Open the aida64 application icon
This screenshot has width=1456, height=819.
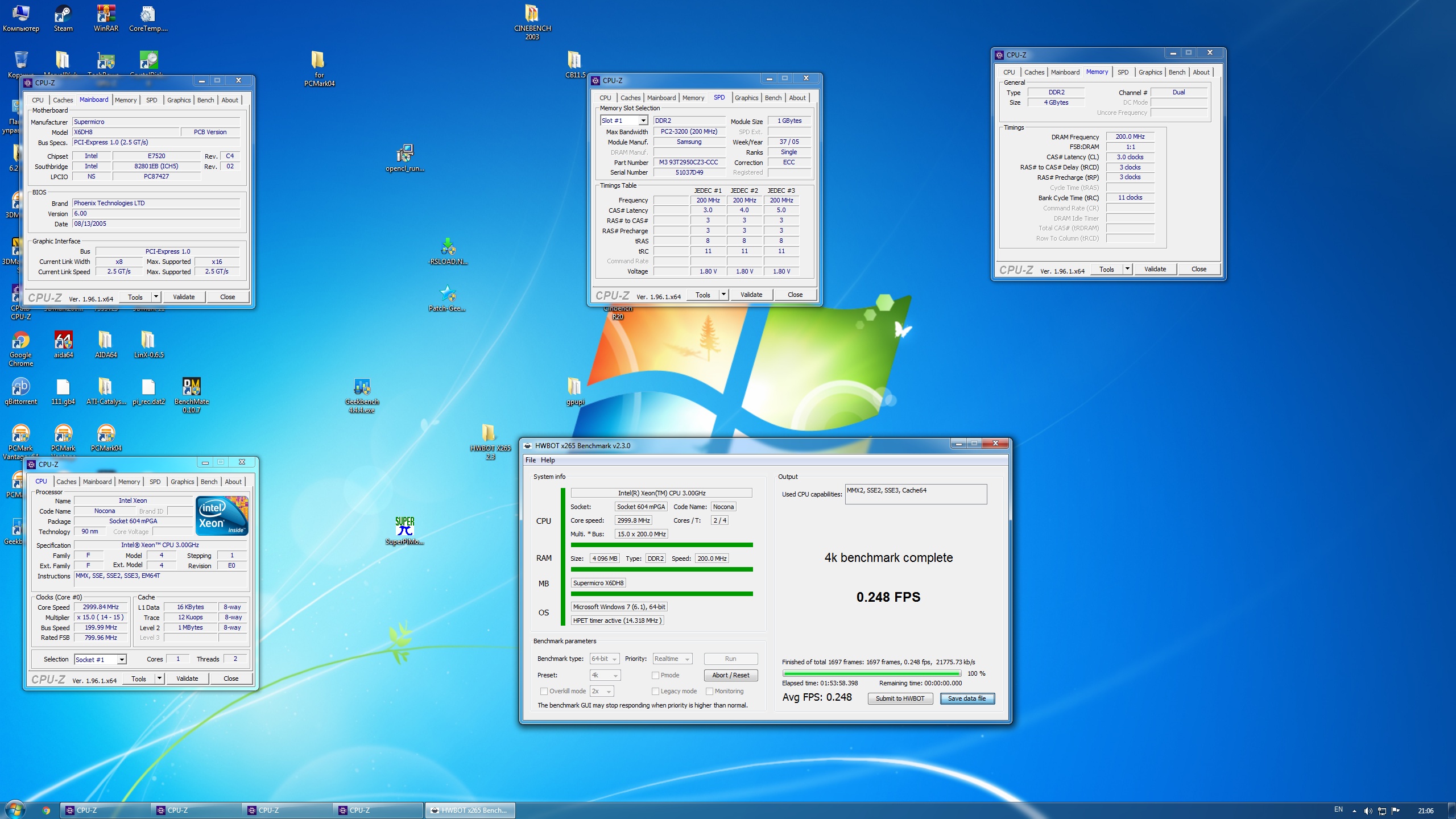(x=64, y=344)
